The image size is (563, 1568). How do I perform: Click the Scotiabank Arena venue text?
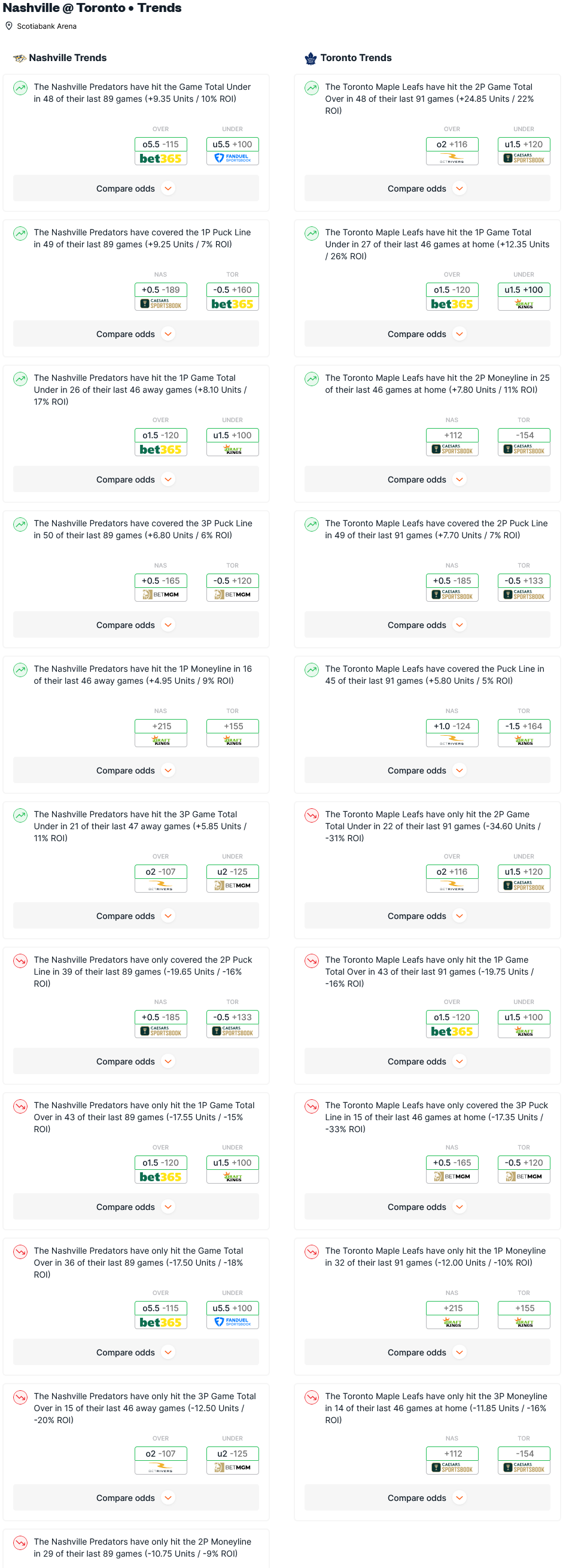tap(47, 26)
